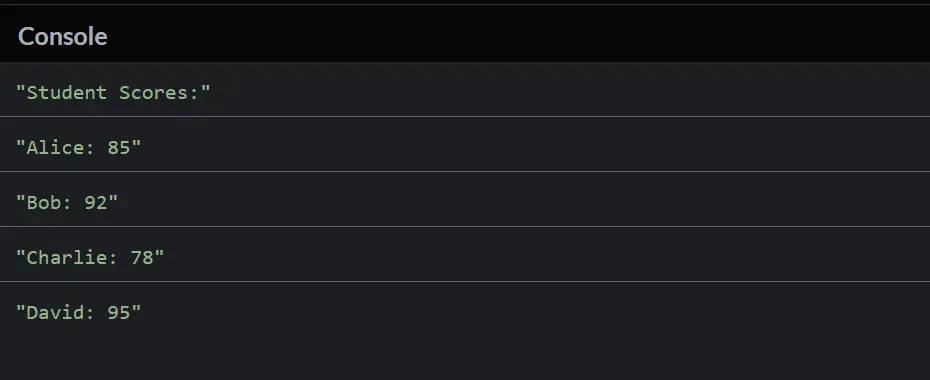Click the Console panel title
This screenshot has height=380, width=930.
(x=62, y=37)
